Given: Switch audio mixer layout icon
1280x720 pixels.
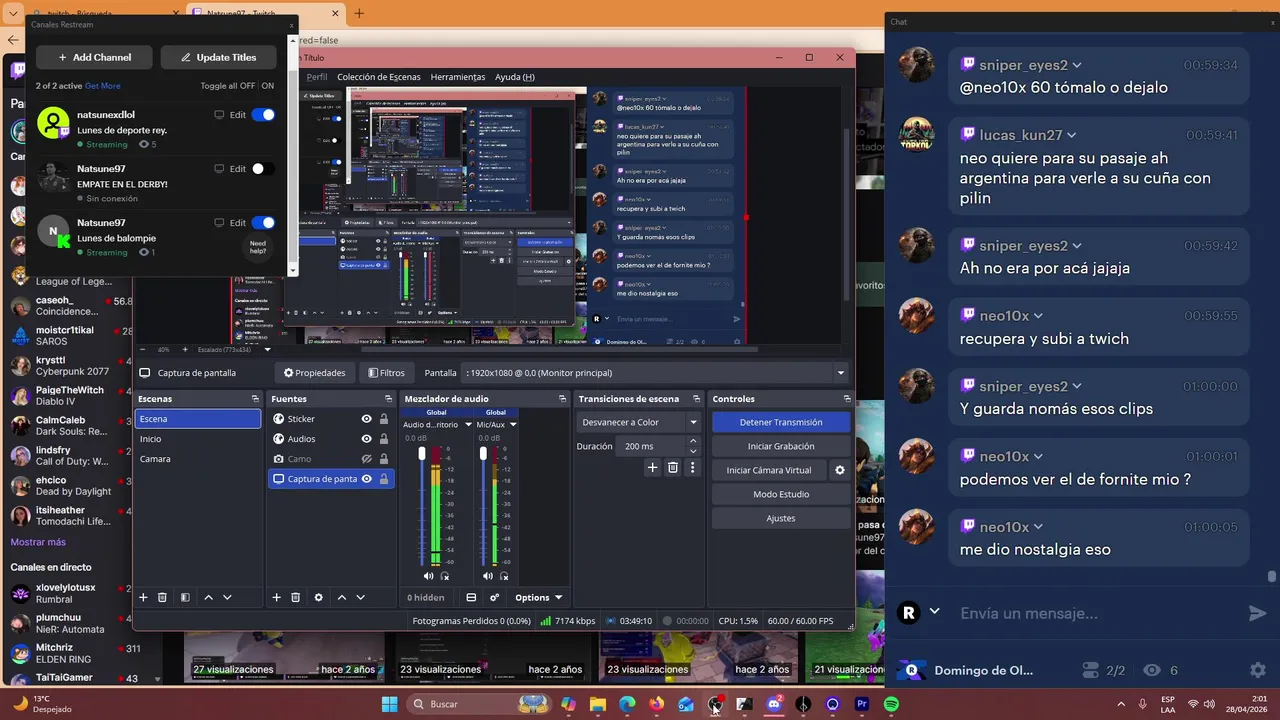Looking at the screenshot, I should (471, 597).
